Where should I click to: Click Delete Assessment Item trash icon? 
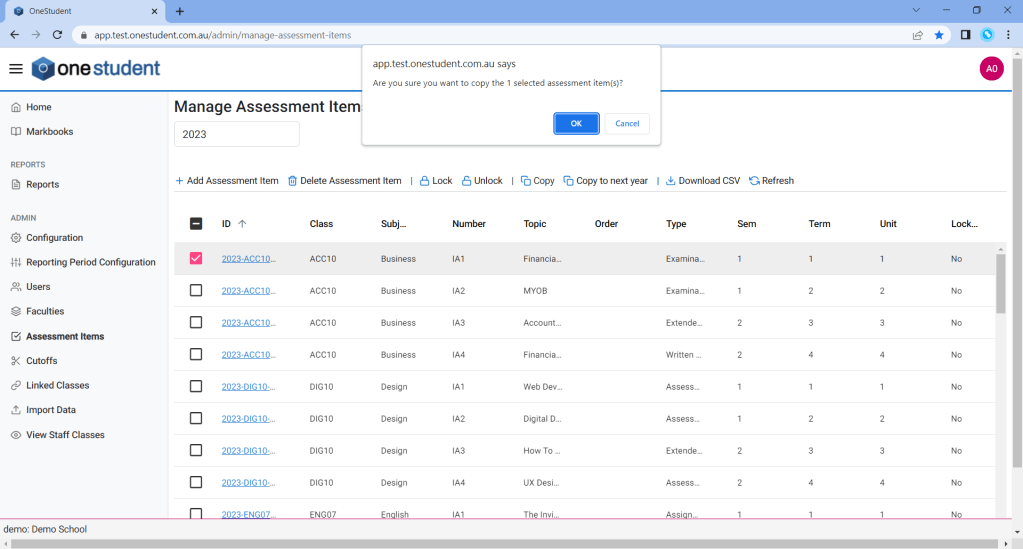coord(293,181)
